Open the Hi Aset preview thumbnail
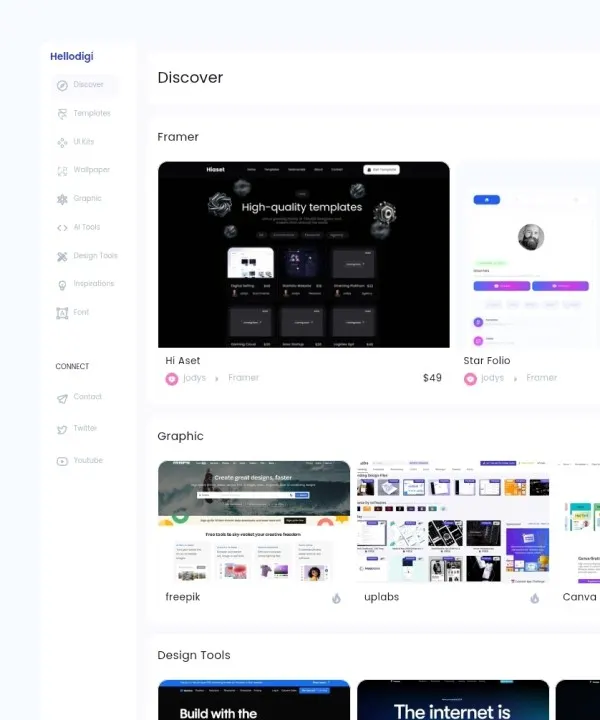 click(x=304, y=254)
